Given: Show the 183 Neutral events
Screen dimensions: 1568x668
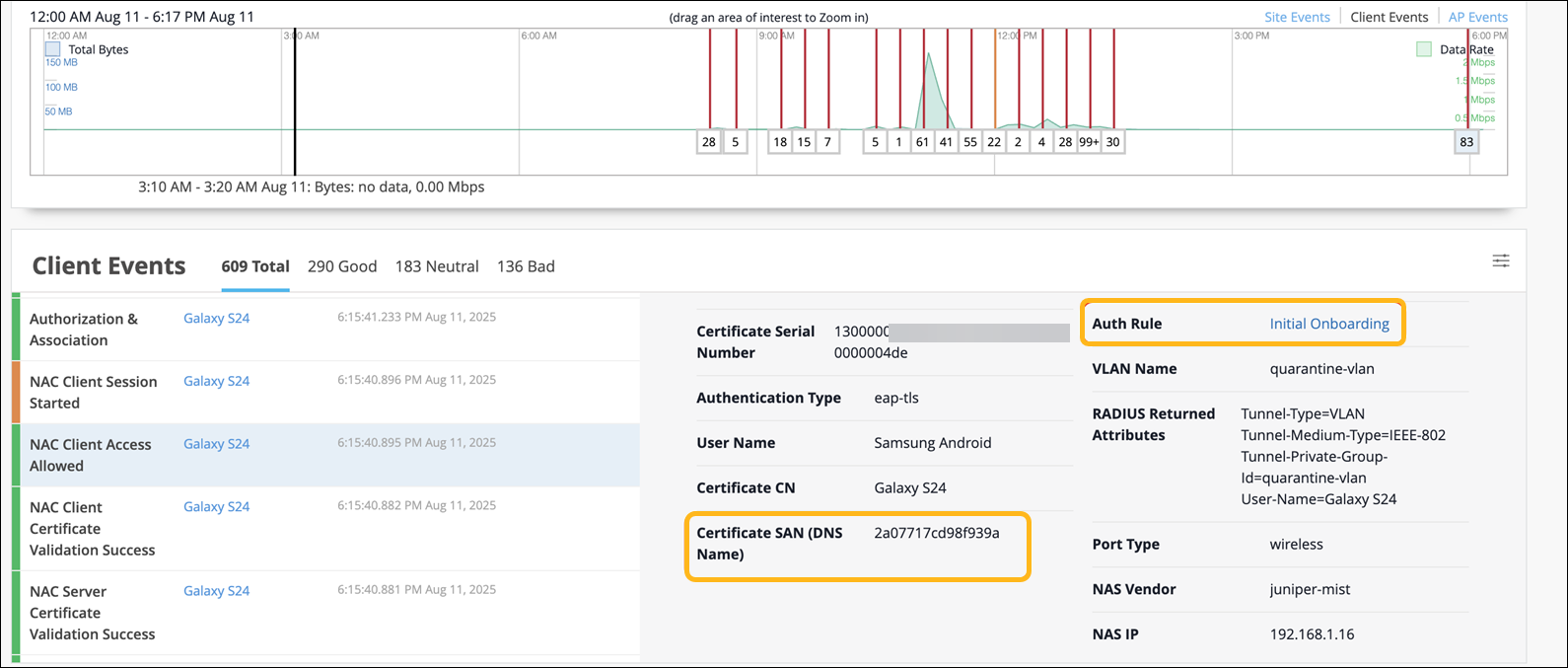Looking at the screenshot, I should point(437,266).
